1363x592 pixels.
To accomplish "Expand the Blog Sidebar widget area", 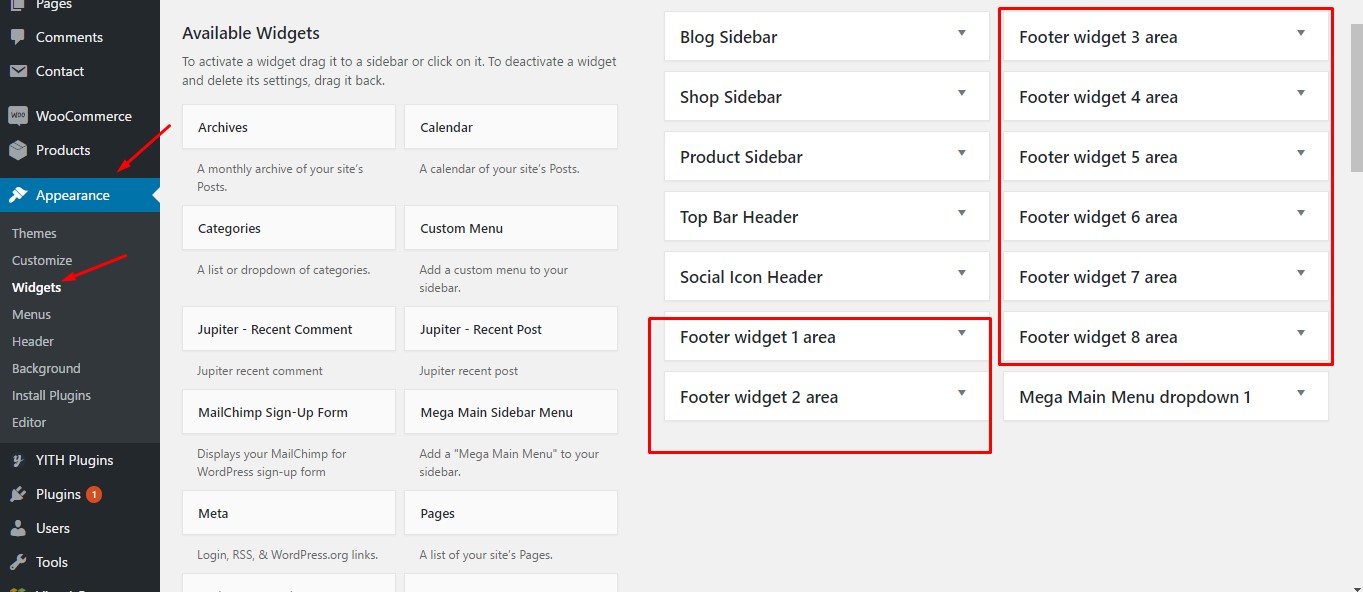I will point(960,36).
